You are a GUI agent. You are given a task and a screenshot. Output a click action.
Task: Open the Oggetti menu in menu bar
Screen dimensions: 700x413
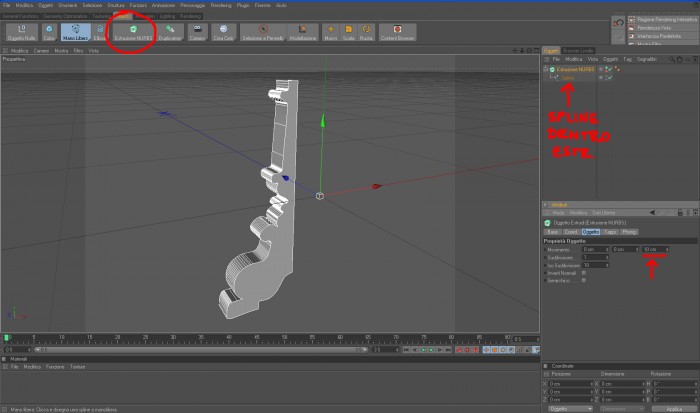point(45,5)
